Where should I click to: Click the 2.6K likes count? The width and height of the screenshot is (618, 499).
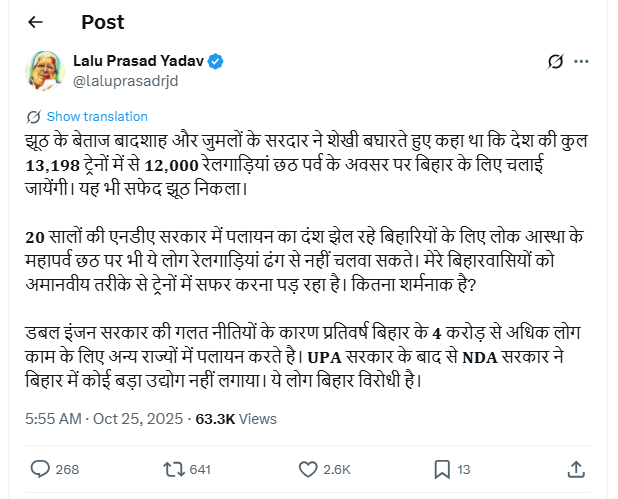pyautogui.click(x=336, y=468)
